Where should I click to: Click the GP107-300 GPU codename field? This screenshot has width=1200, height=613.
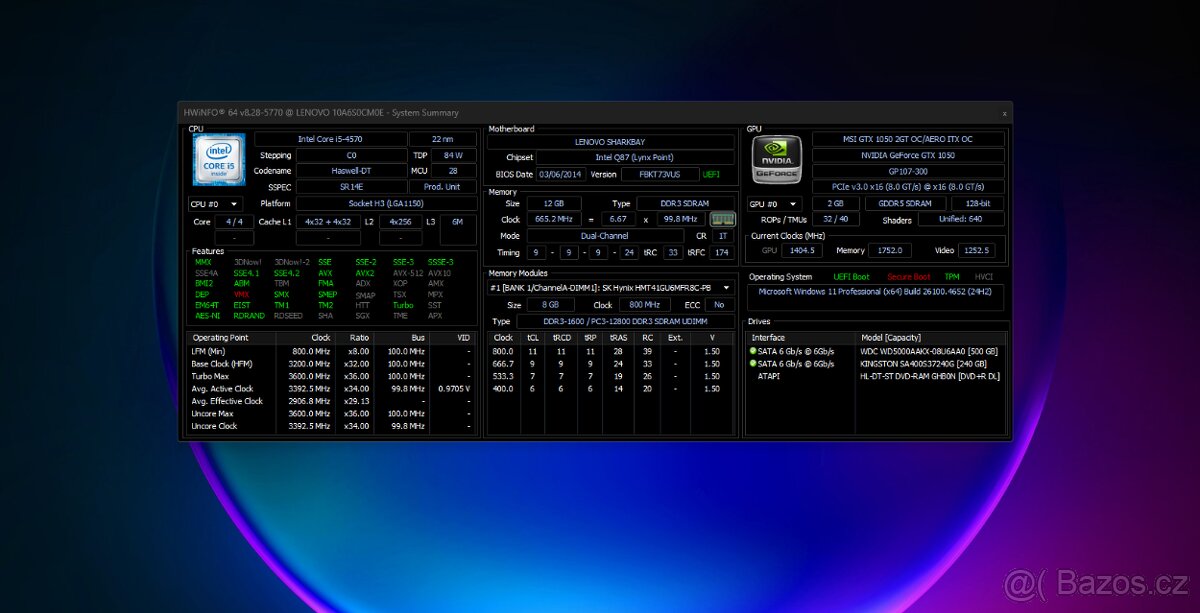908,171
